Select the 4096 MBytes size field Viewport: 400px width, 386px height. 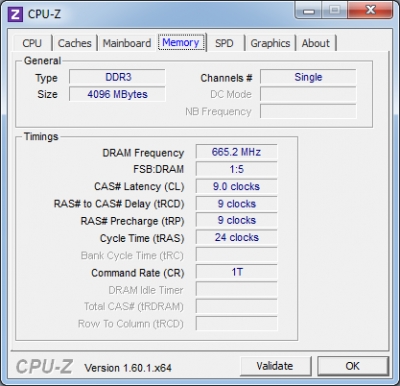click(117, 94)
